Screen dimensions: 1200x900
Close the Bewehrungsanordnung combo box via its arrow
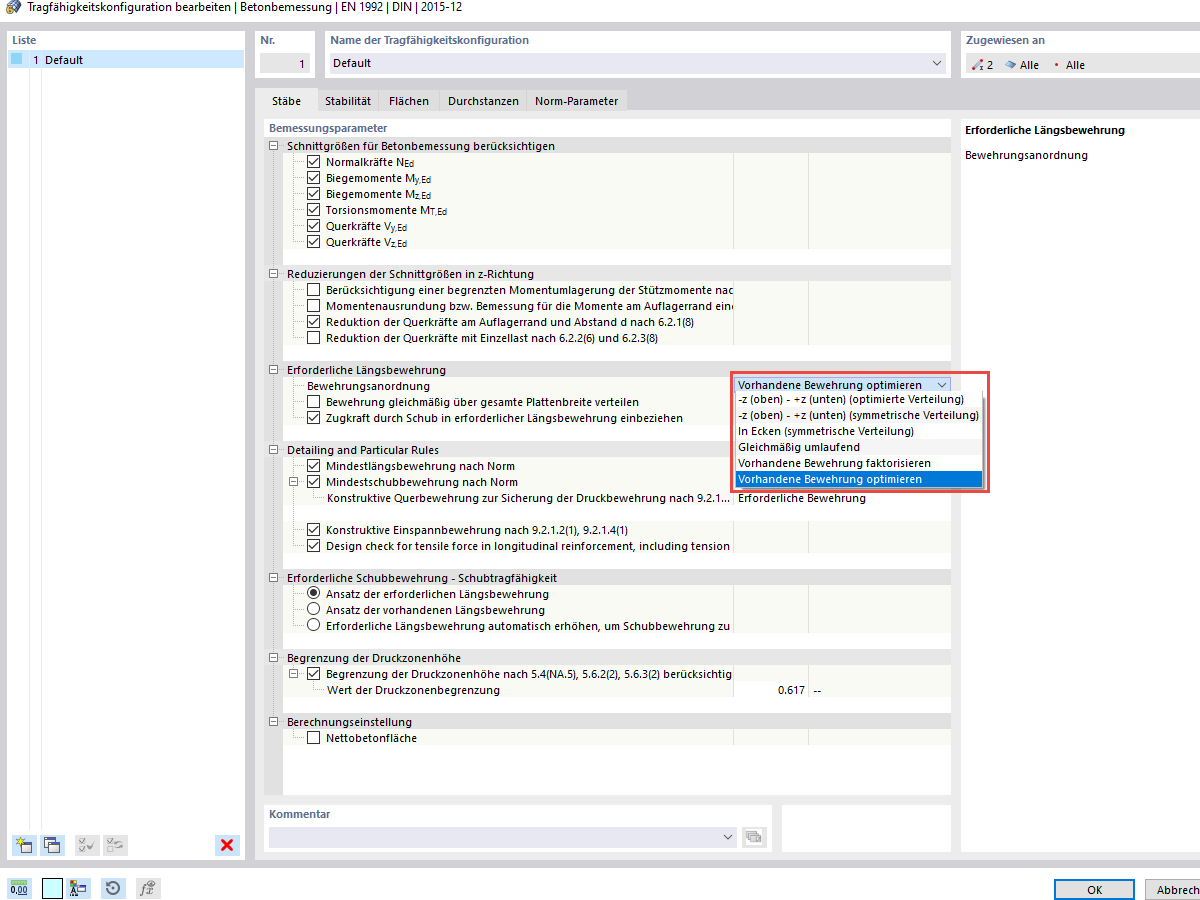[x=942, y=385]
